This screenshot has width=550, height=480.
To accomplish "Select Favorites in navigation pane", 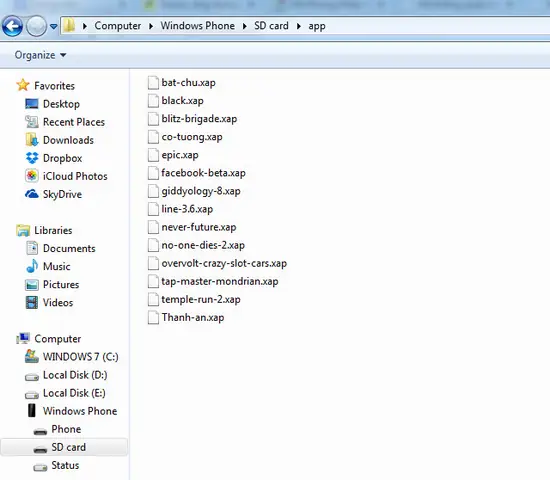I will pyautogui.click(x=54, y=86).
